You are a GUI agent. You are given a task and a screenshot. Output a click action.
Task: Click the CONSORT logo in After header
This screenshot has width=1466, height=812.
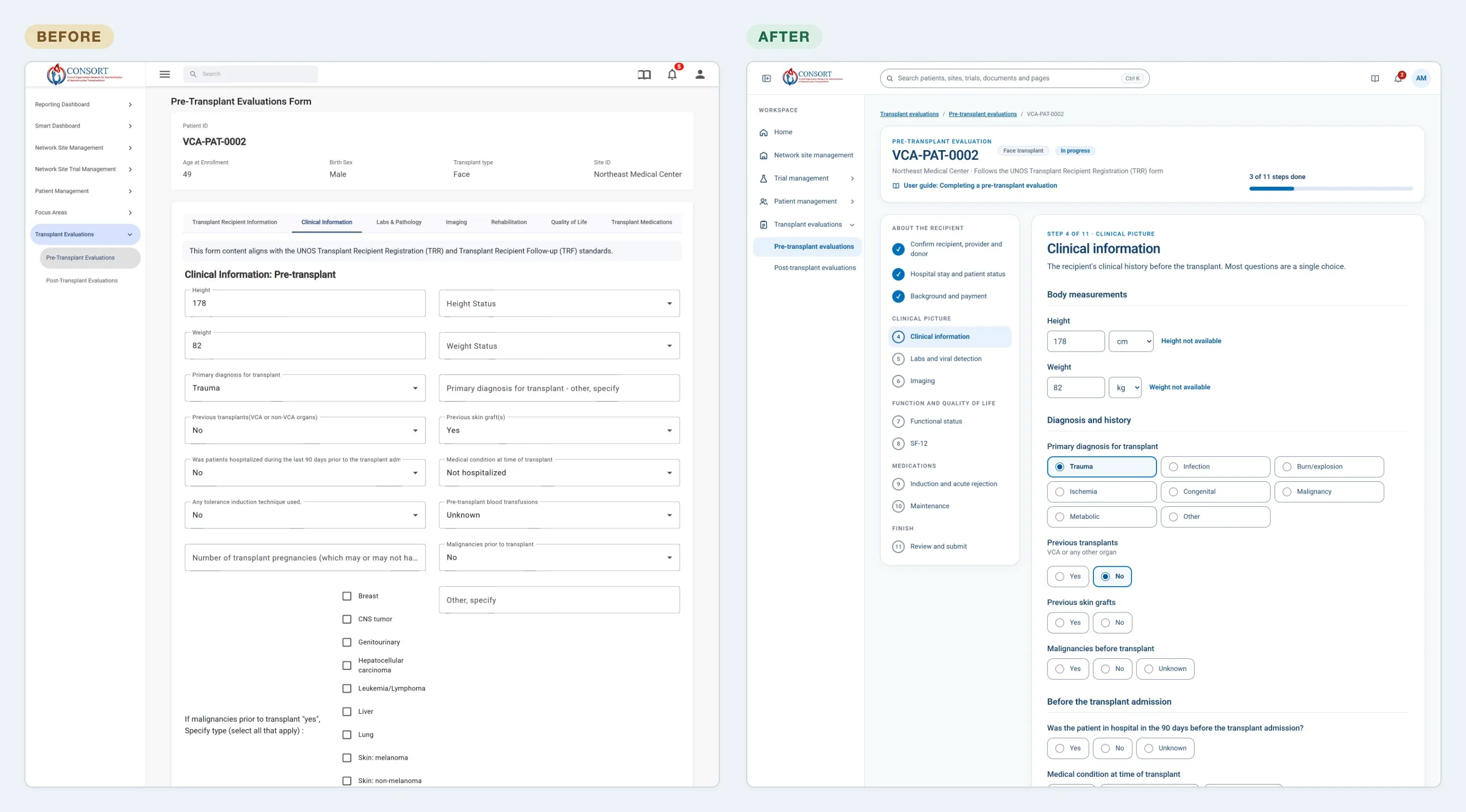click(813, 77)
